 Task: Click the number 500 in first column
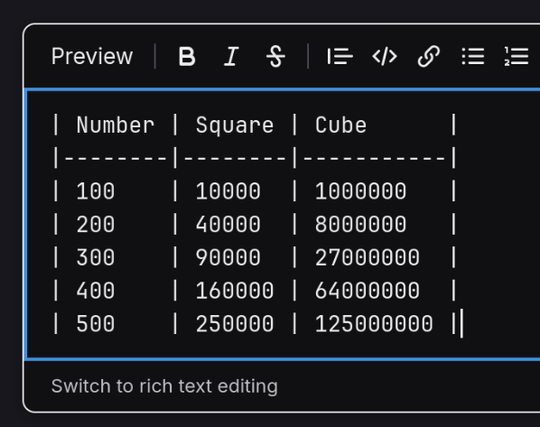(95, 324)
